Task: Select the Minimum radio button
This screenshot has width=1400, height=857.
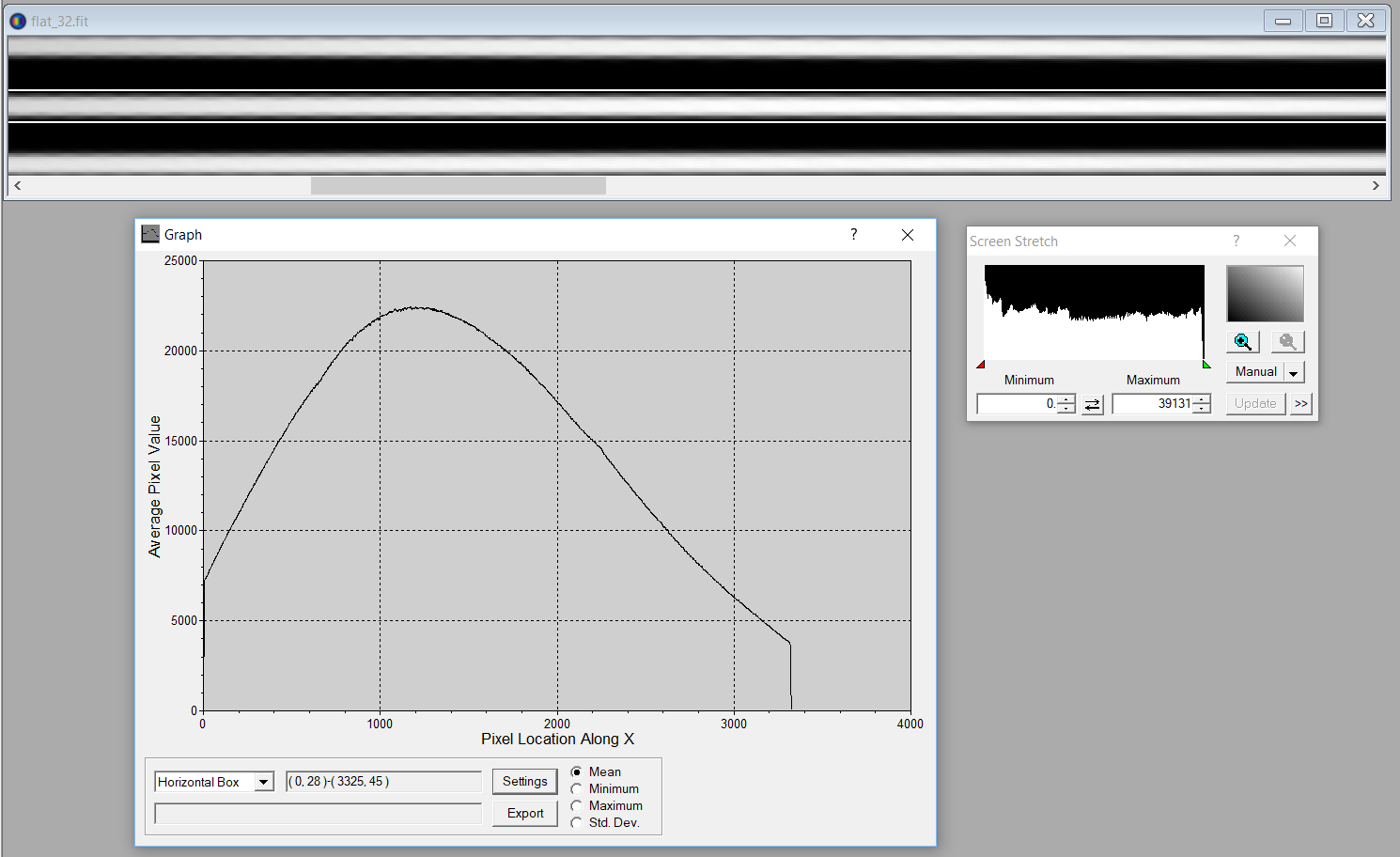Action: coord(577,788)
